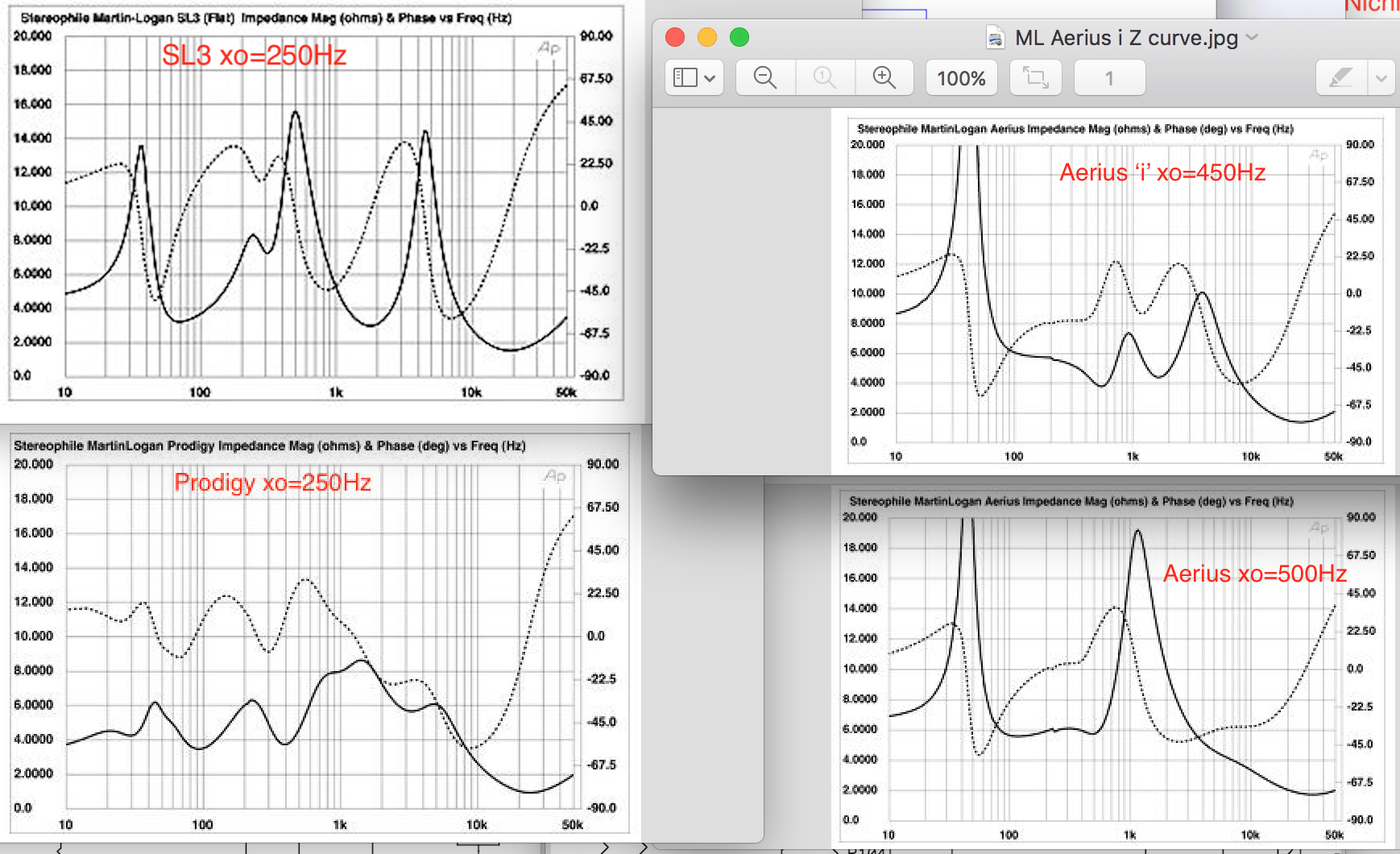
Task: Click the sidebar view icon in Preview
Action: coord(685,78)
